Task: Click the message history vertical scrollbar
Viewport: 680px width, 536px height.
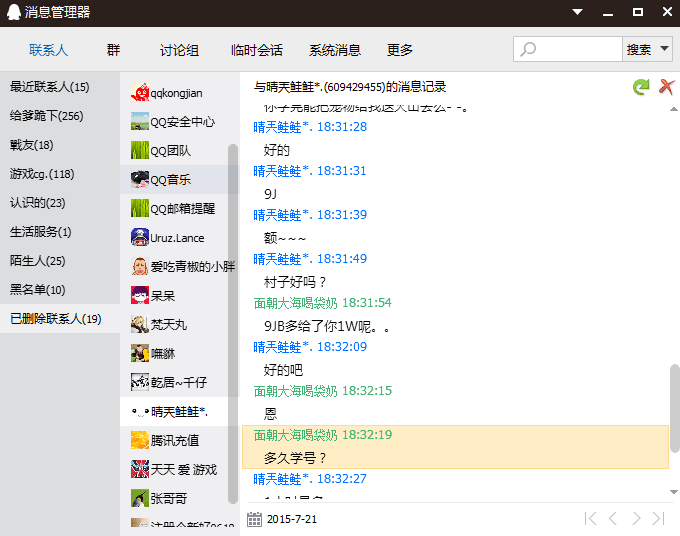Action: pyautogui.click(x=674, y=410)
